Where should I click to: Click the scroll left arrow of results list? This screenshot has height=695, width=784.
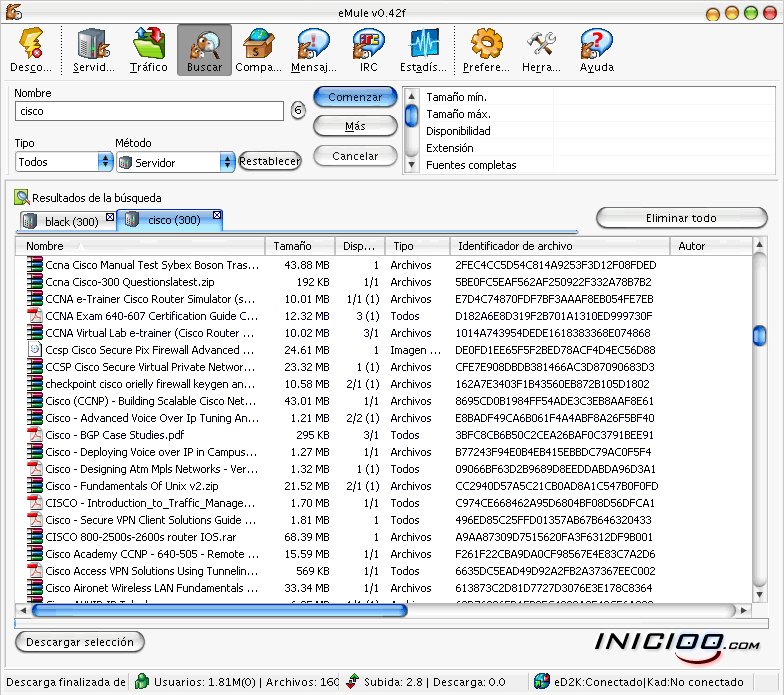click(x=22, y=610)
